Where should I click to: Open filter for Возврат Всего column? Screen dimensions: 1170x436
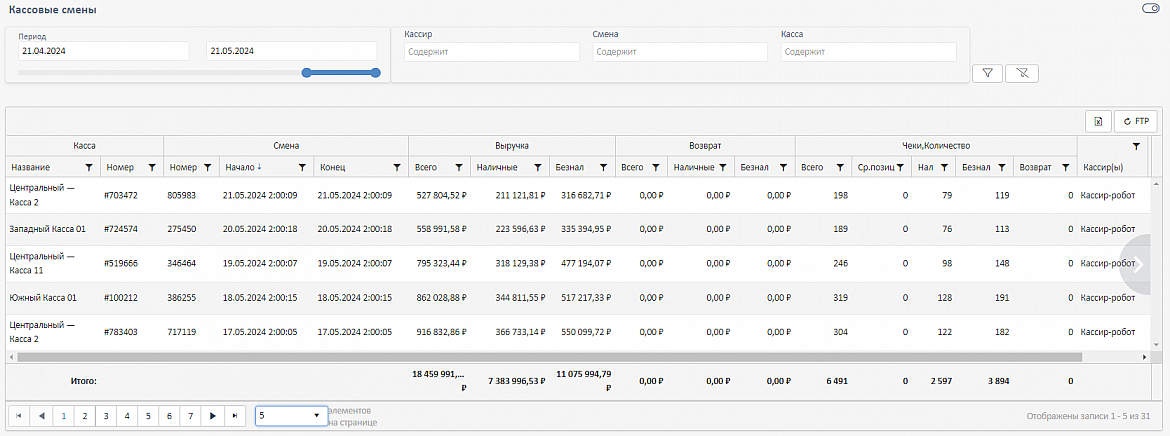[x=655, y=168]
